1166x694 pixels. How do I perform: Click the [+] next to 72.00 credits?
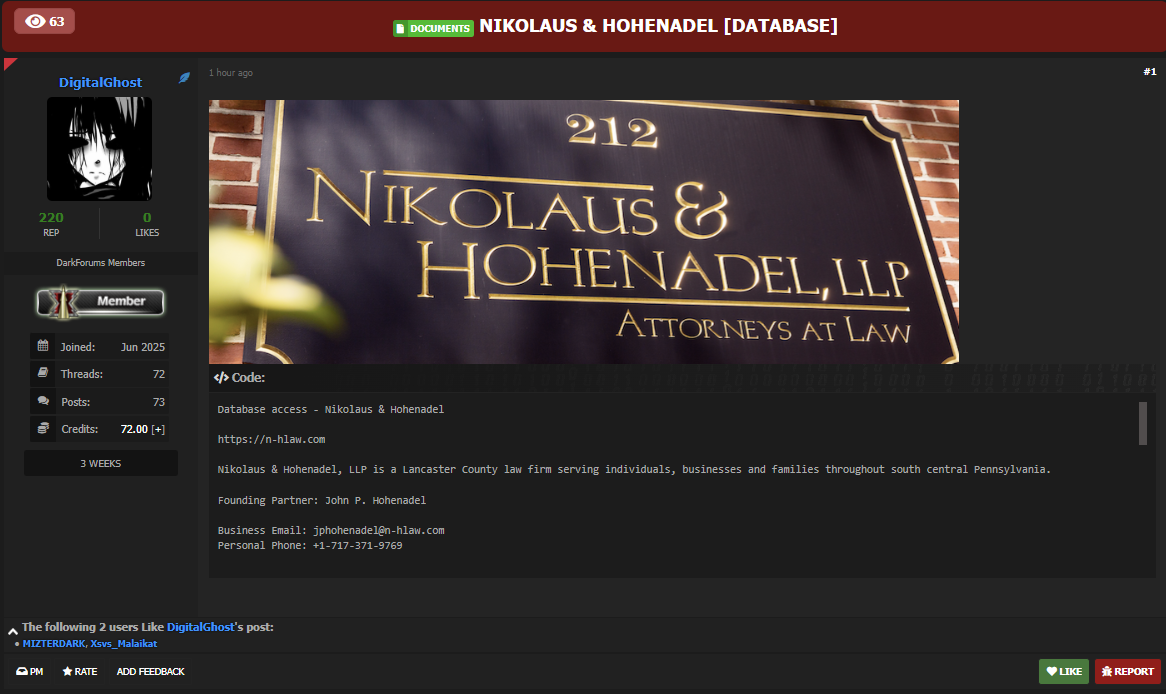(x=158, y=429)
